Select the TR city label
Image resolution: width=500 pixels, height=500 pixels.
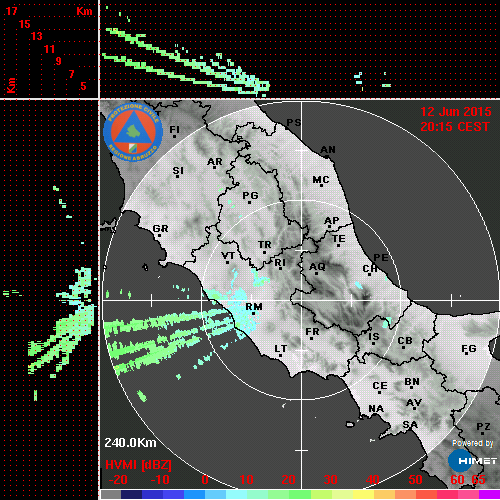(265, 245)
